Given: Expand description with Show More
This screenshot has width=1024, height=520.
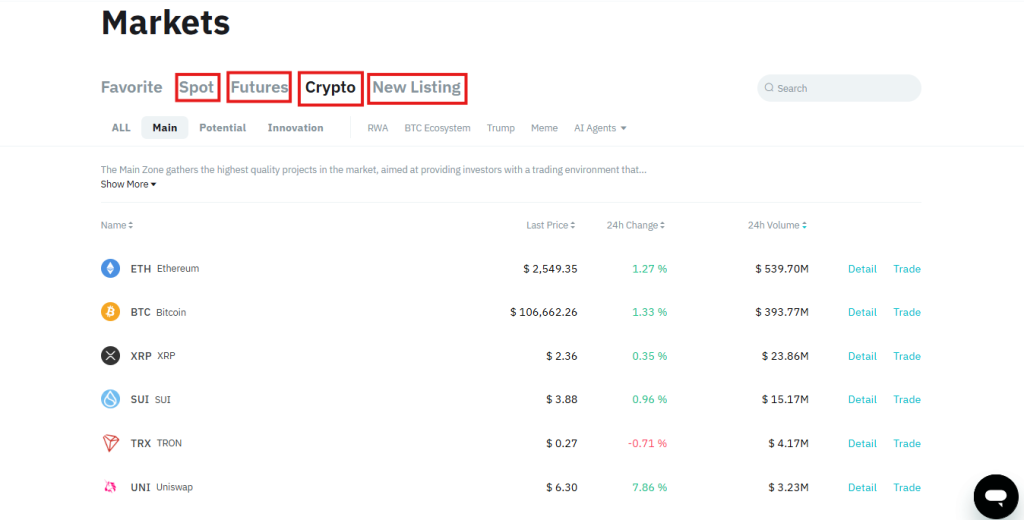Looking at the screenshot, I should pyautogui.click(x=128, y=184).
